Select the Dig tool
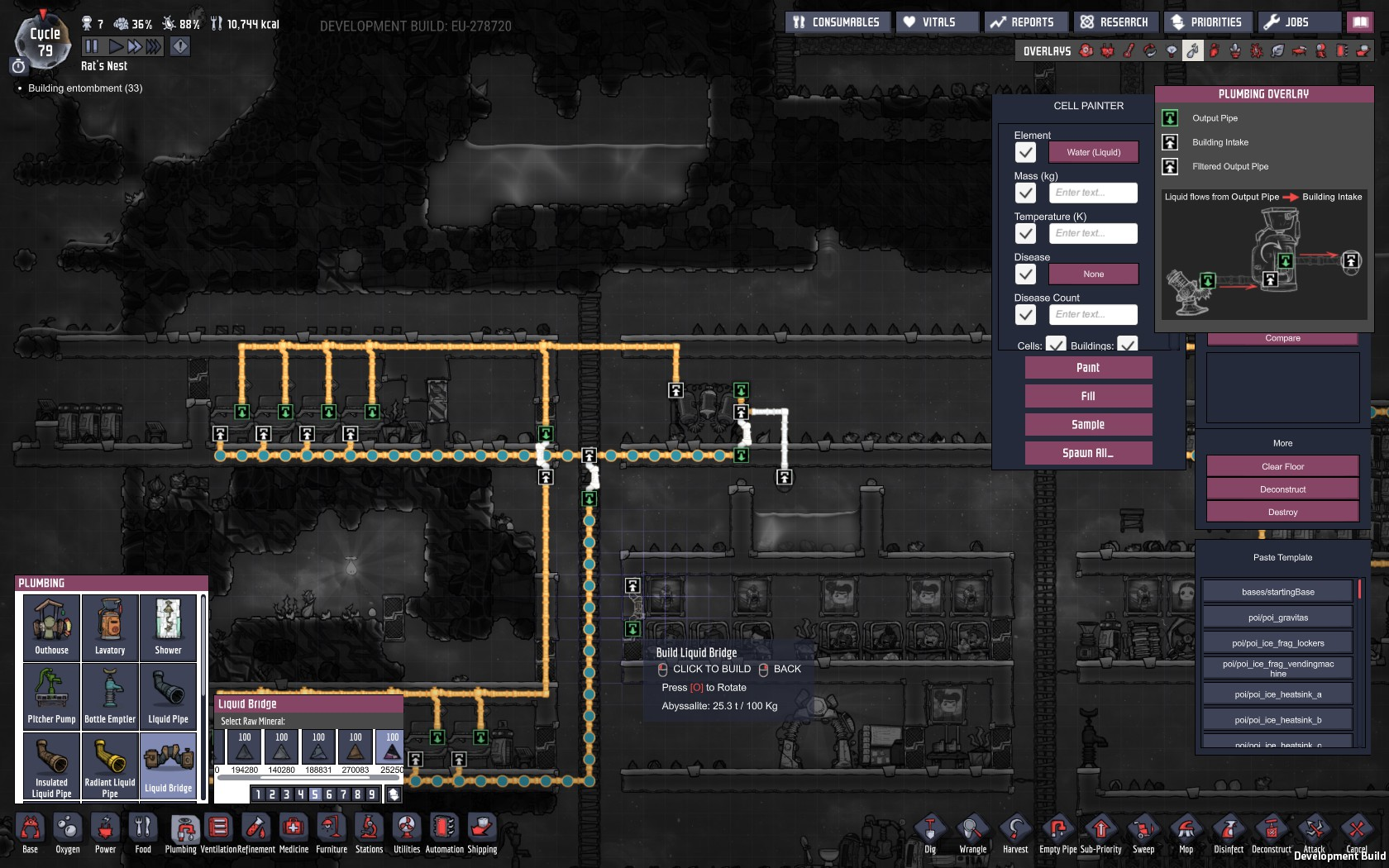This screenshot has height=868, width=1389. (930, 834)
